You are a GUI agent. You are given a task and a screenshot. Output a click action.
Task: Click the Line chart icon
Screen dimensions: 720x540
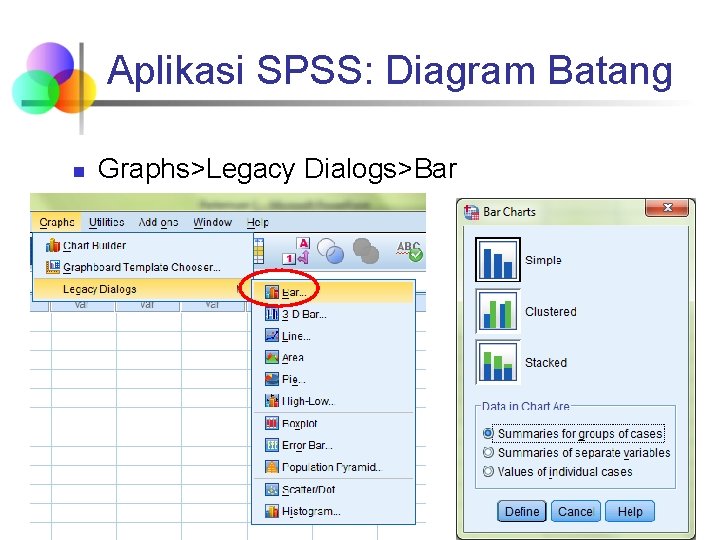pos(272,336)
